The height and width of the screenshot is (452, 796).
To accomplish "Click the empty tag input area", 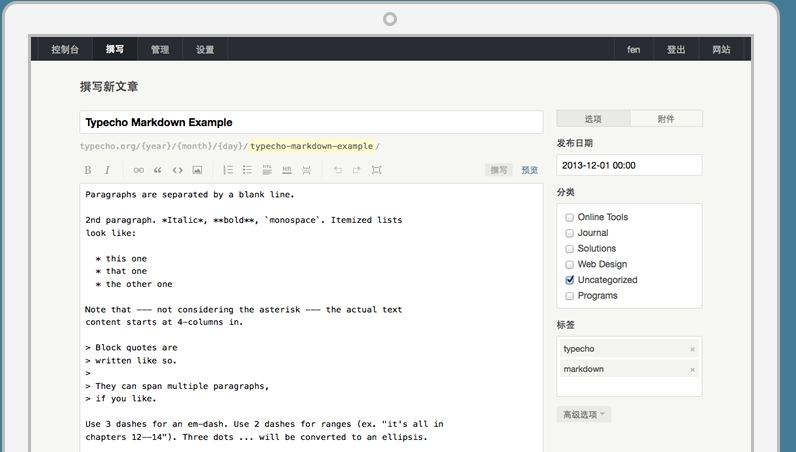I will (x=629, y=386).
